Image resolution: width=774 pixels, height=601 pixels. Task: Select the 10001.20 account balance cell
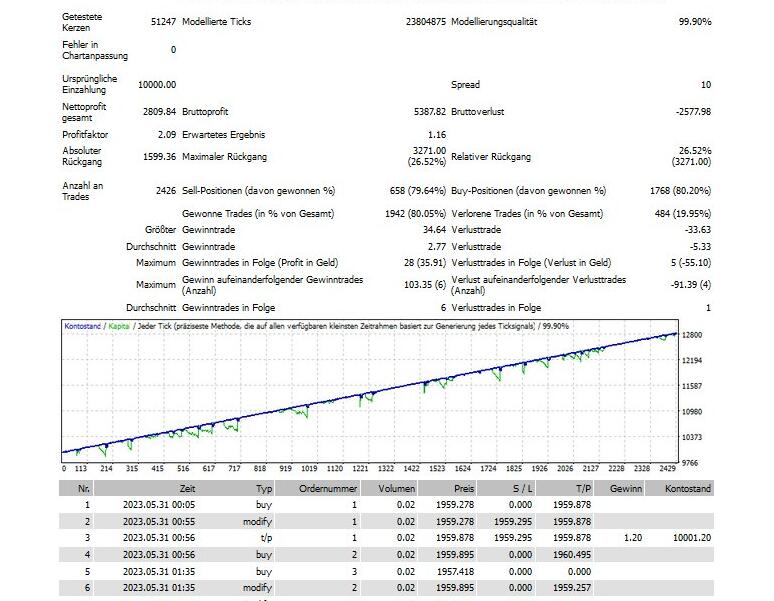[x=690, y=538]
